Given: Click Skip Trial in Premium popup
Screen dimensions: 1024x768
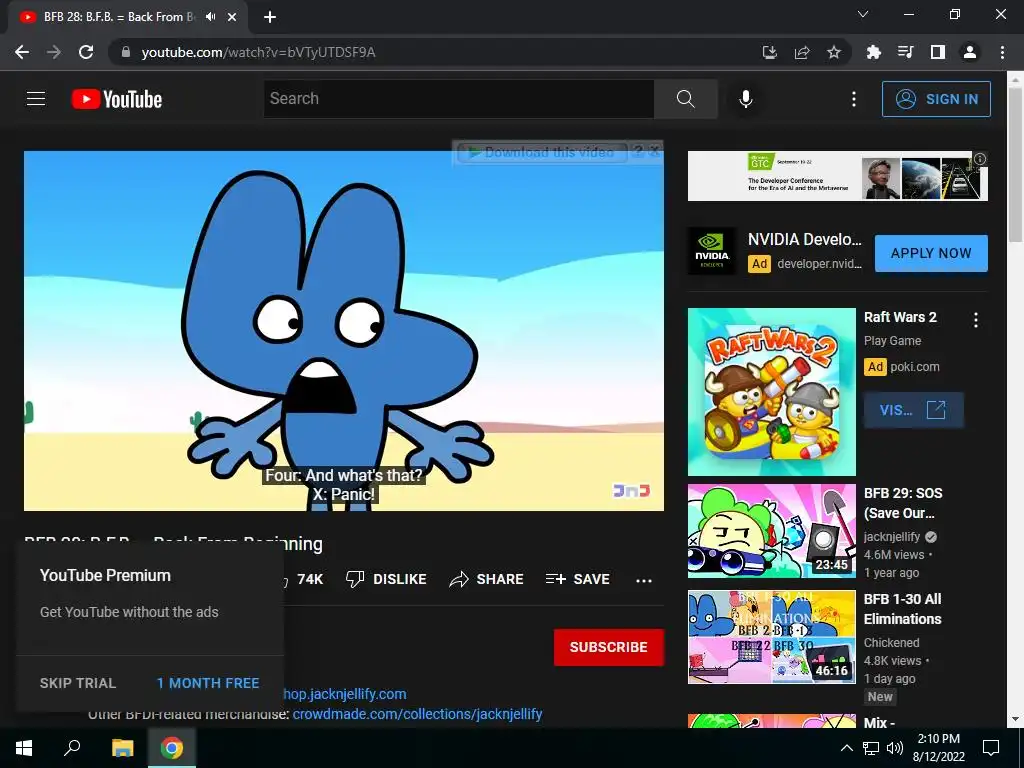Looking at the screenshot, I should [78, 683].
